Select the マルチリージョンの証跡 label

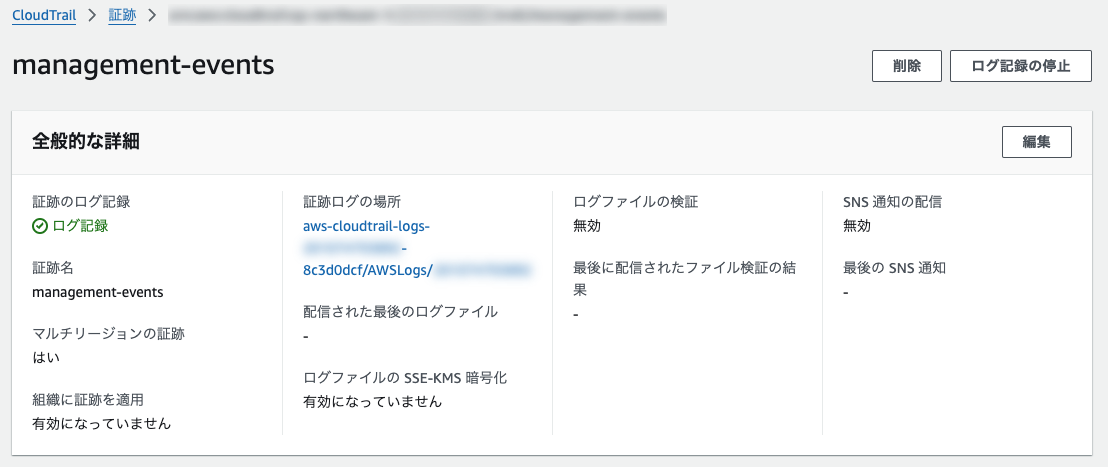(108, 333)
